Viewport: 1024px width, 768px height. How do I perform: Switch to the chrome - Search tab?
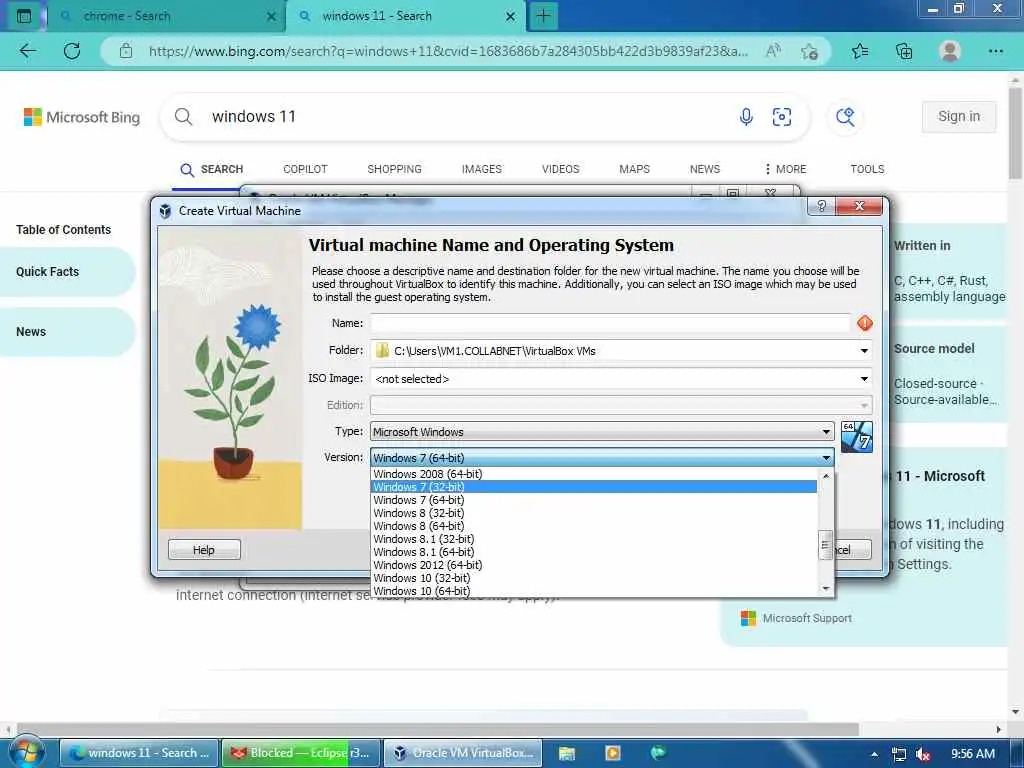pyautogui.click(x=166, y=16)
